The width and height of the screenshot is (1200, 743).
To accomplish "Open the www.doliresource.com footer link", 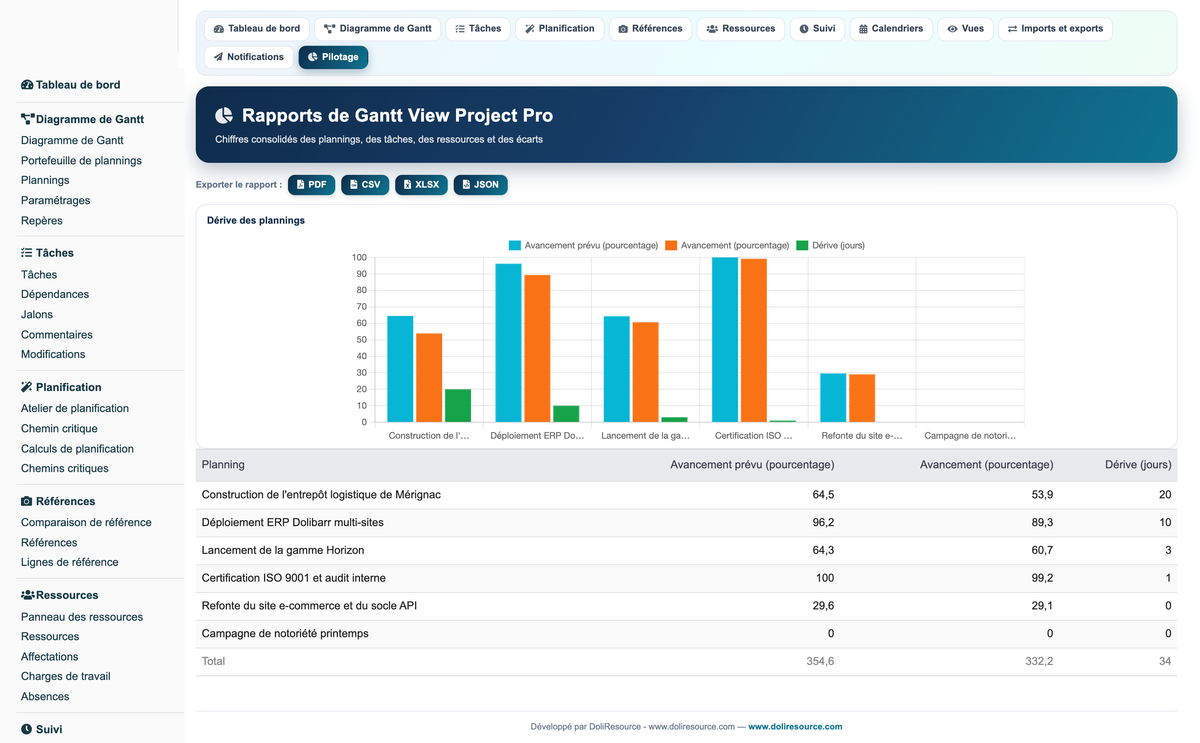I will (x=795, y=727).
